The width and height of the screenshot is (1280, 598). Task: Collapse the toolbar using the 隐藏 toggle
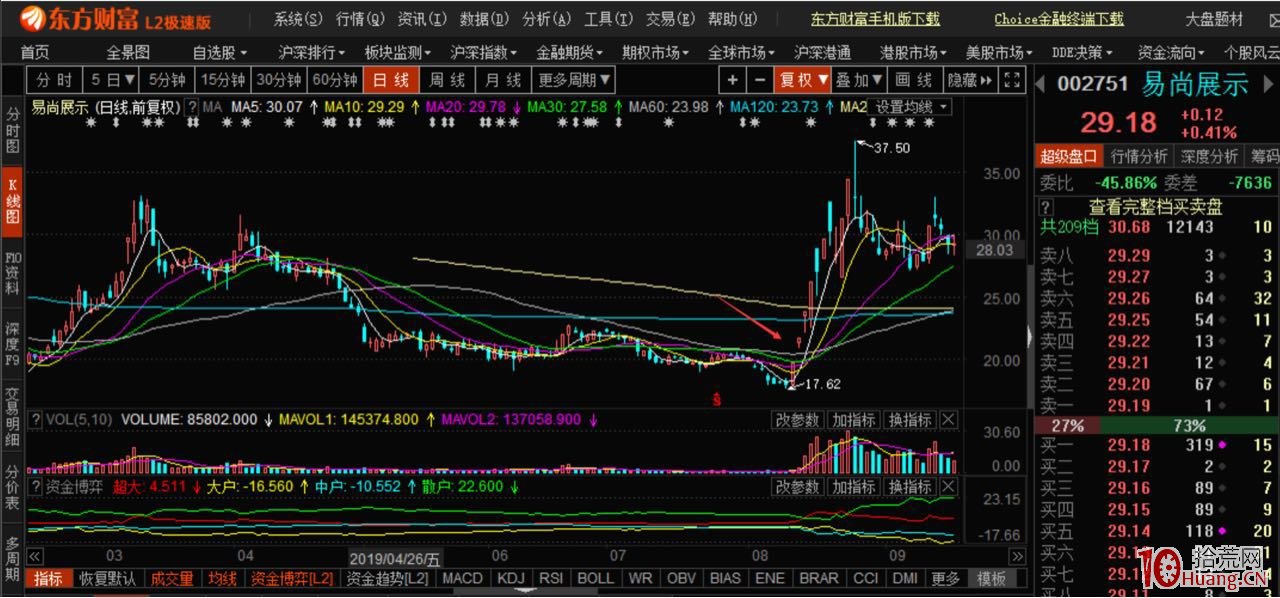[x=963, y=80]
